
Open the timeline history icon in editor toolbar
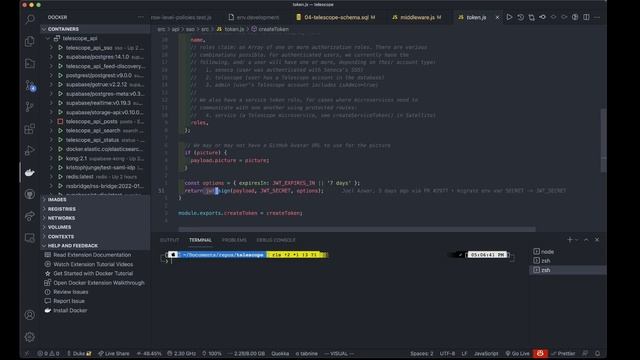(x=520, y=17)
